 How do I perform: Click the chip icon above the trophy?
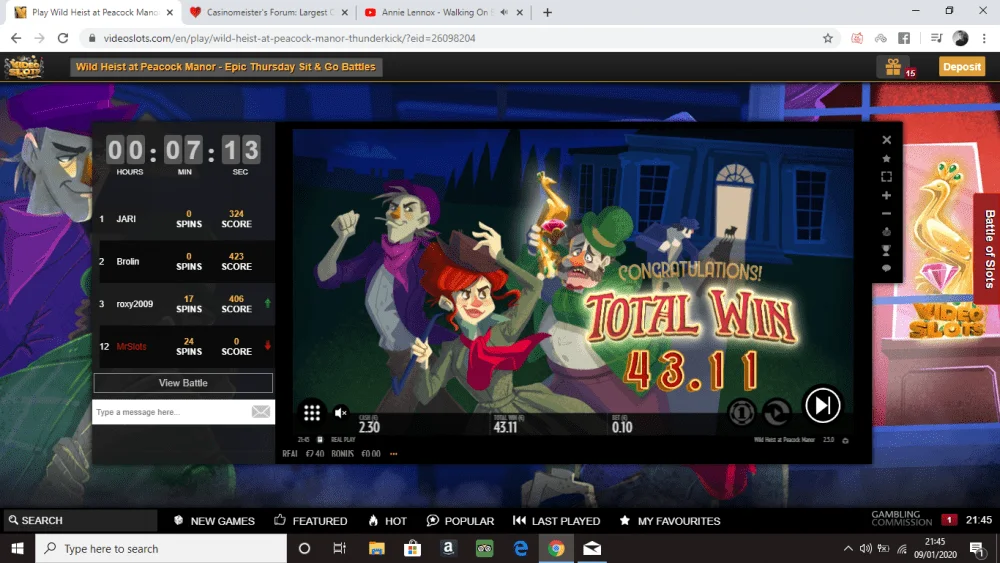pyautogui.click(x=886, y=231)
